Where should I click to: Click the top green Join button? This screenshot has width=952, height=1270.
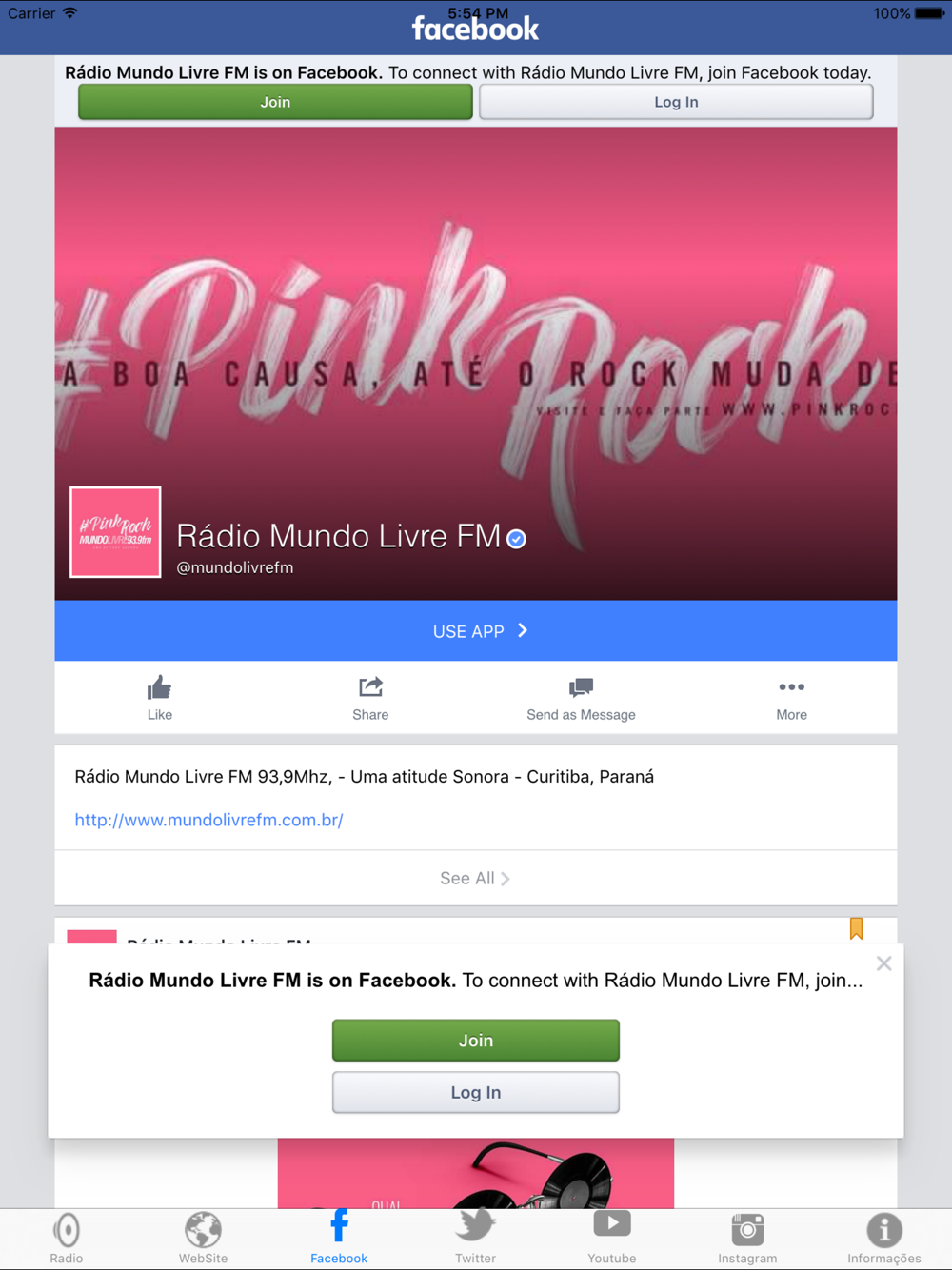(275, 102)
